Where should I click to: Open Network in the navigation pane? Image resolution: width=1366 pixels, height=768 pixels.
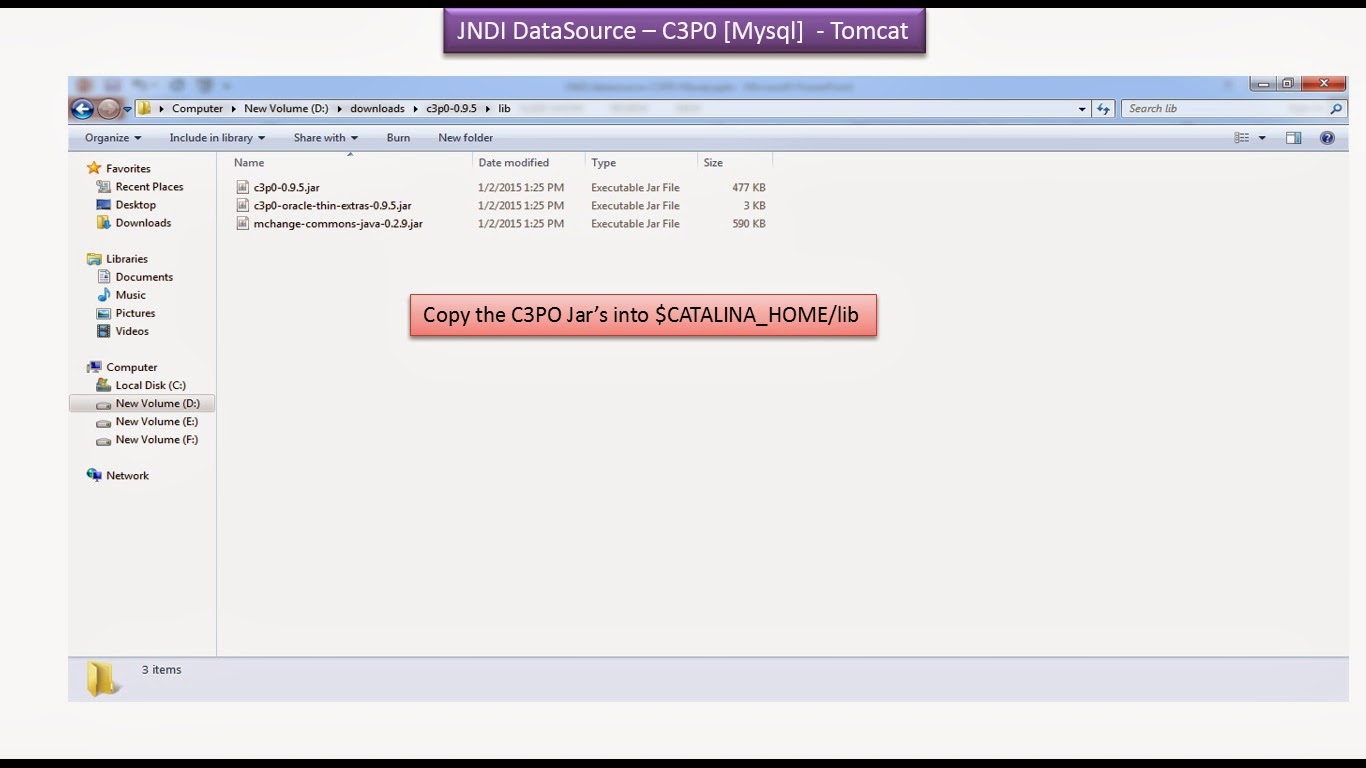point(127,476)
